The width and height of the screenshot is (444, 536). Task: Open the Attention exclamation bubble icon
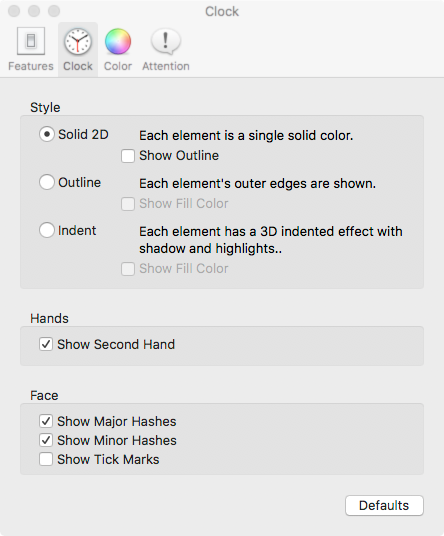pos(166,42)
